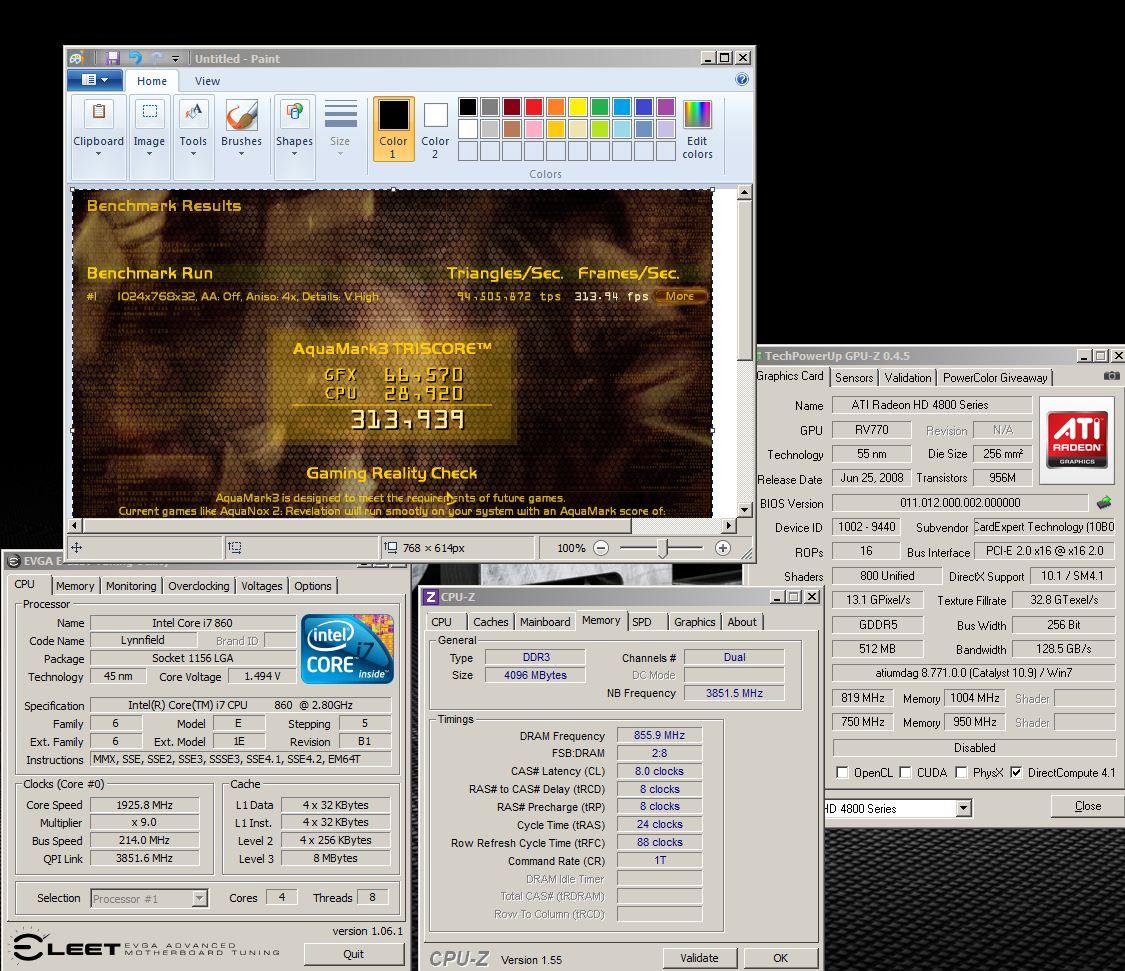Screen dimensions: 1125x971
Task: Pick the black color swatch
Action: 468,107
